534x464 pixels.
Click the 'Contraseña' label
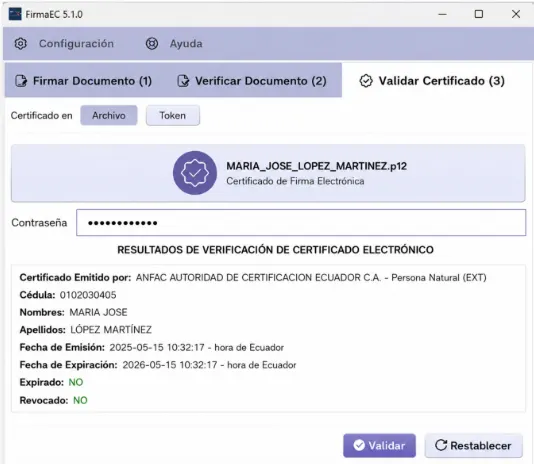[39, 223]
